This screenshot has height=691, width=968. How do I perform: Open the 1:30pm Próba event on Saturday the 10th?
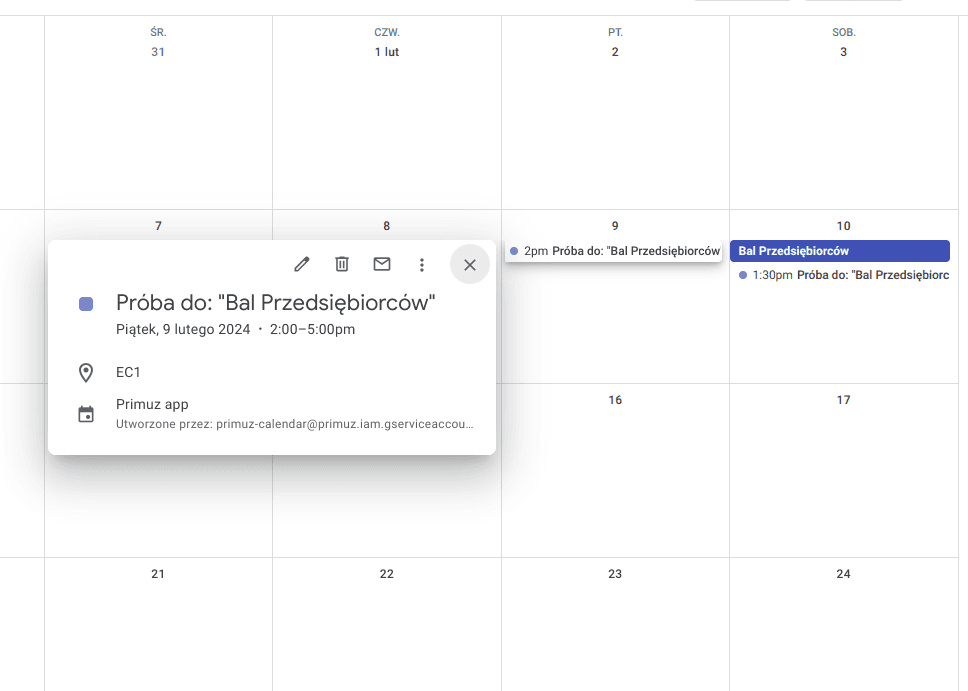point(843,275)
